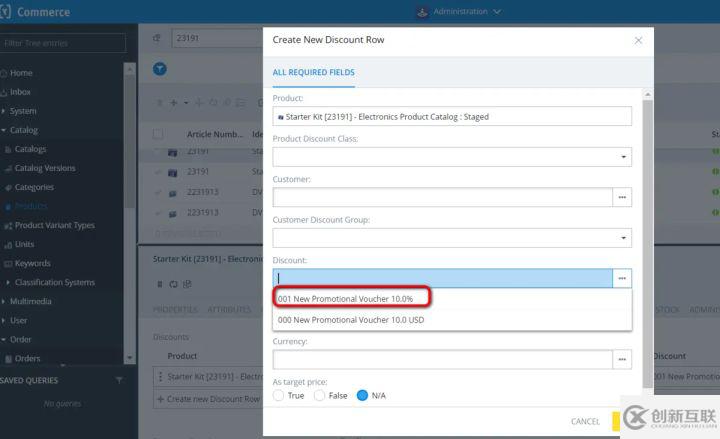
Task: Open Orders in the sidebar
Action: [28, 359]
